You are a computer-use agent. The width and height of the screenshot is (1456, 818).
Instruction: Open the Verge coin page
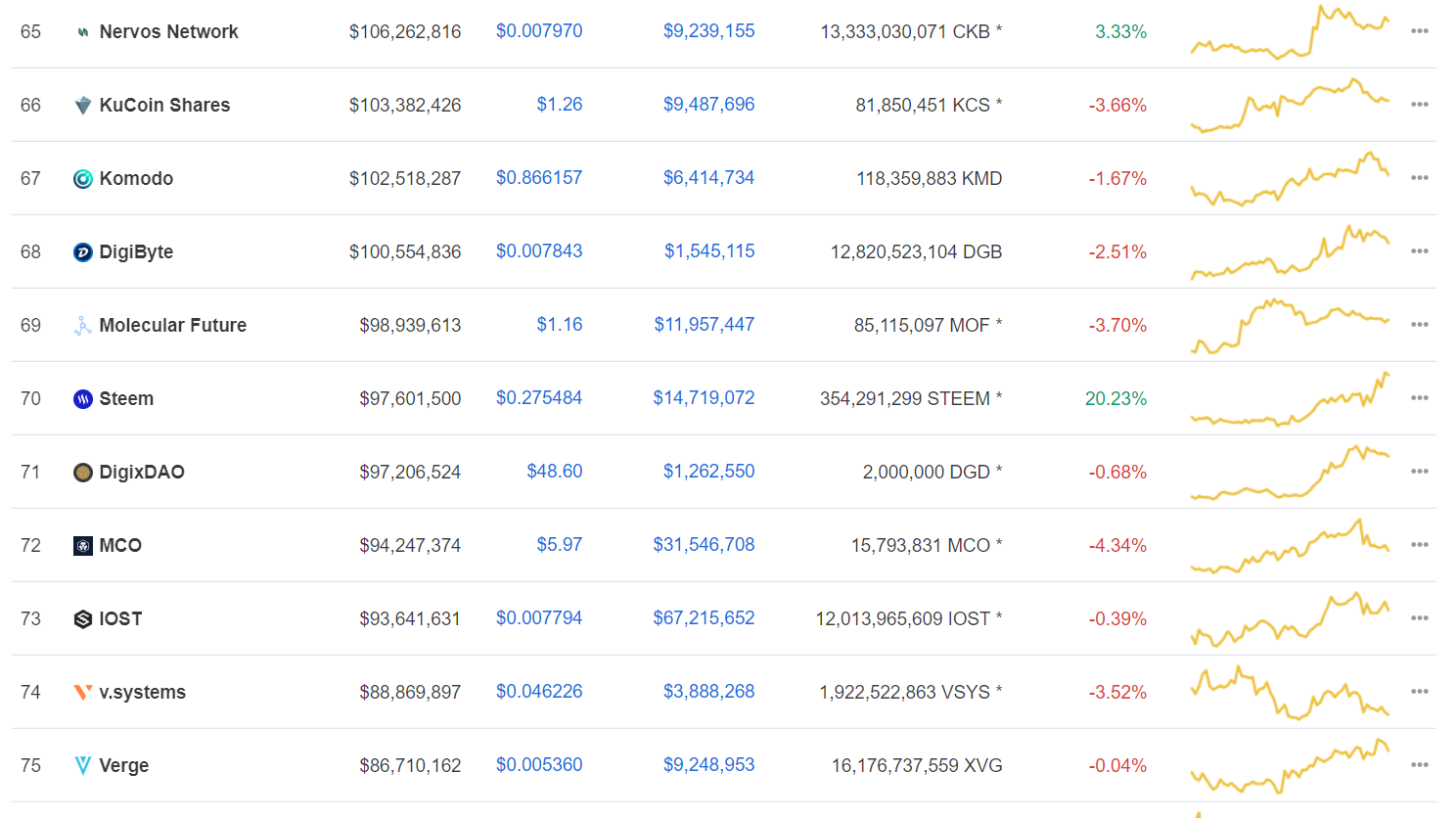pos(123,765)
